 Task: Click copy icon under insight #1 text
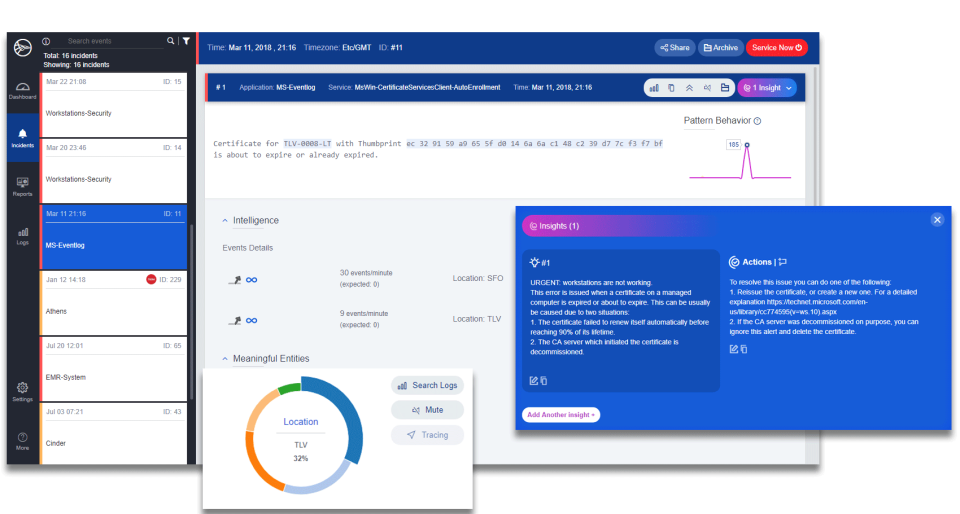pos(544,381)
